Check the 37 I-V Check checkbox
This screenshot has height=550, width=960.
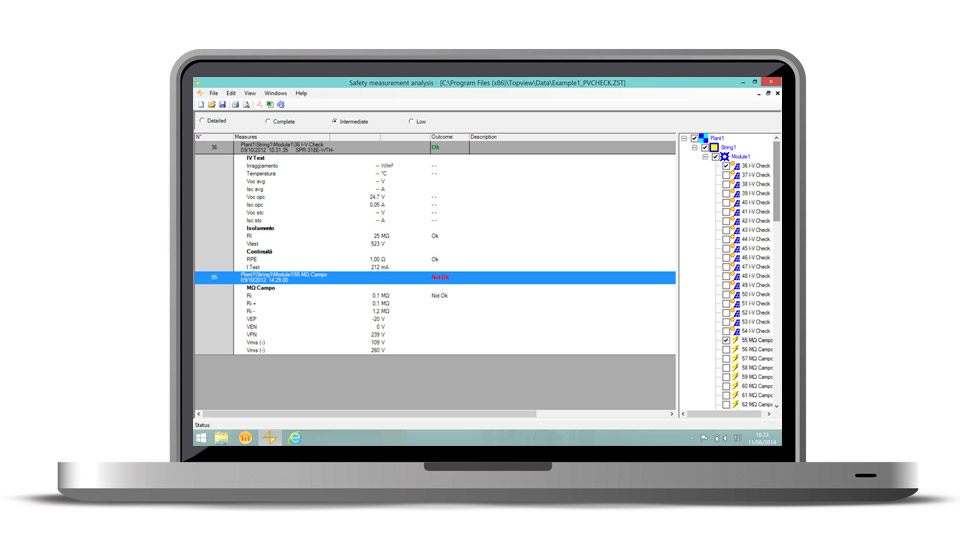(x=726, y=175)
